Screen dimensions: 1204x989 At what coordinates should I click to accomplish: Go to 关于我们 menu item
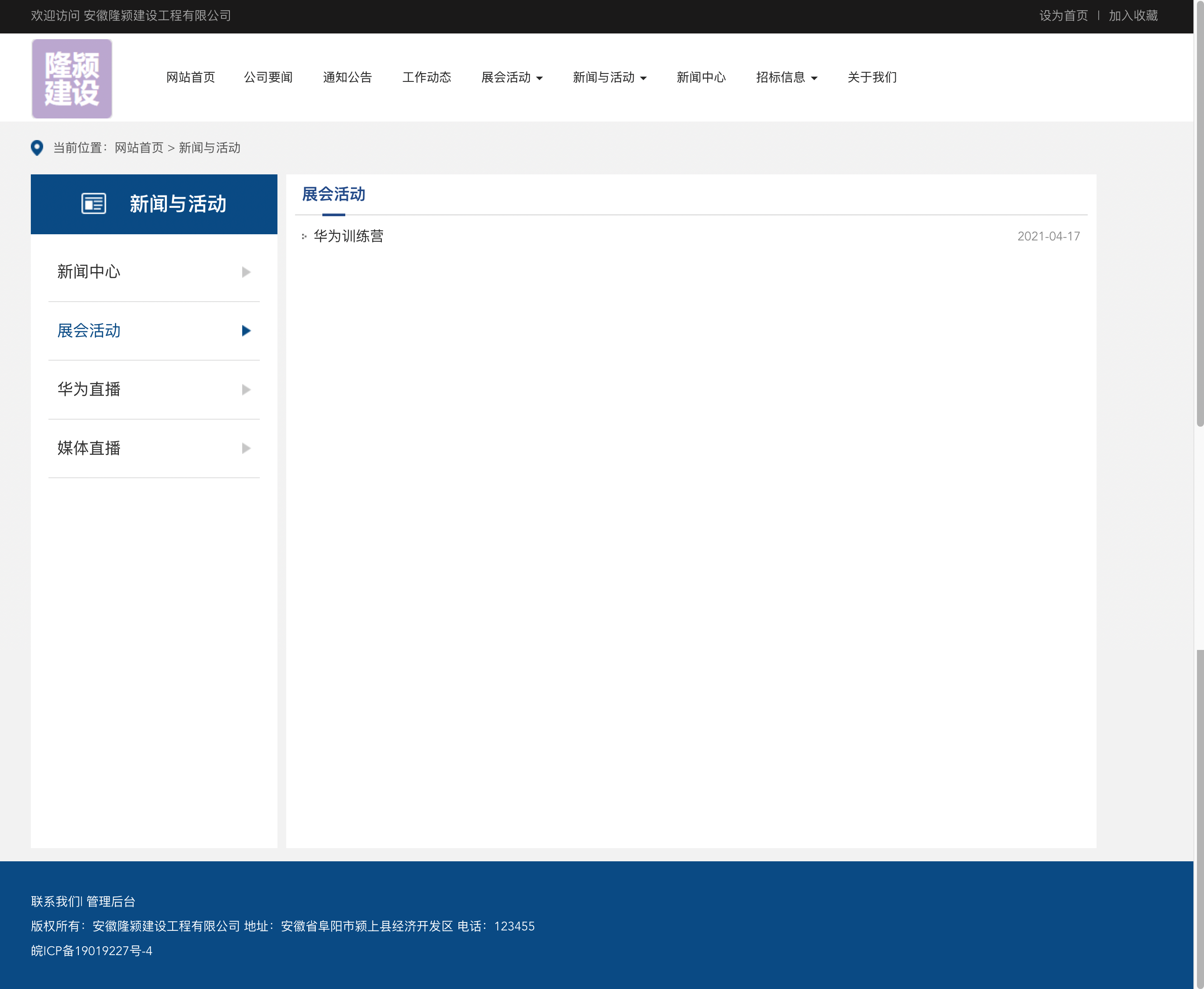click(x=872, y=77)
